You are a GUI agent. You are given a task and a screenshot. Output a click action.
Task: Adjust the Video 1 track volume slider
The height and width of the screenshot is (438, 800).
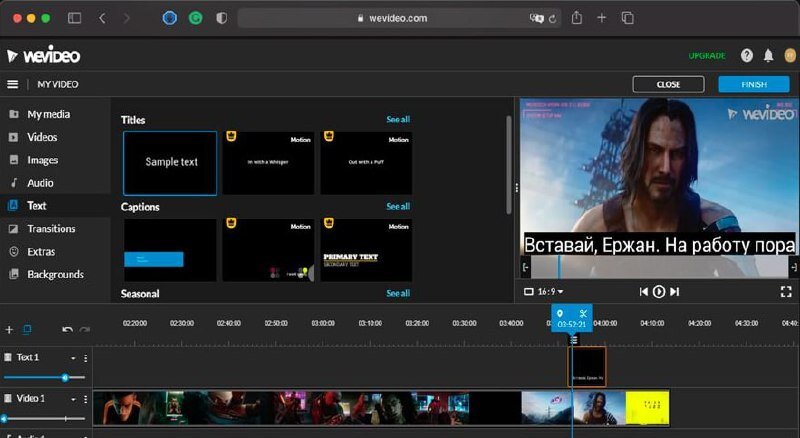pos(44,419)
